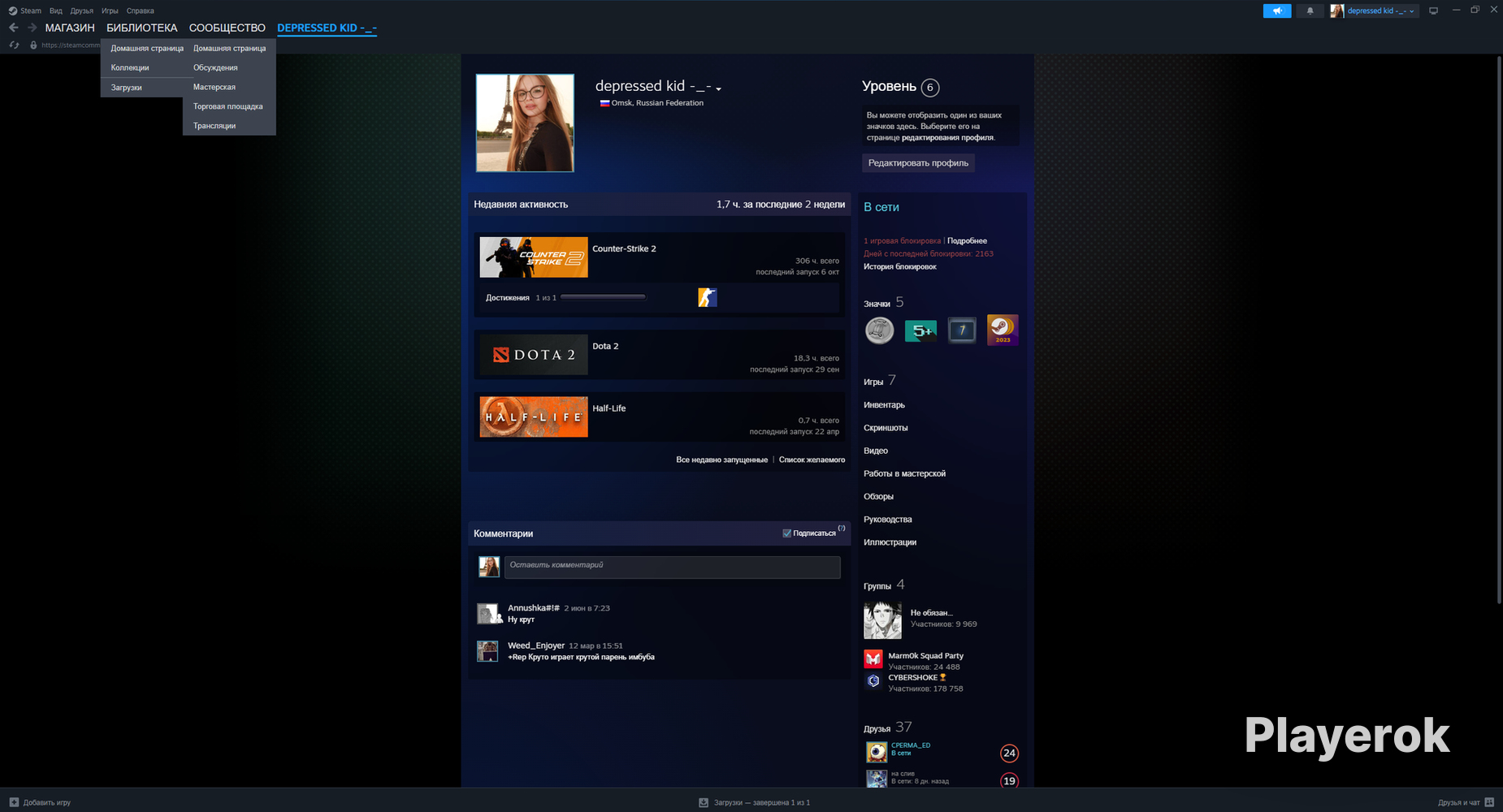The image size is (1503, 812).
Task: Open the Half-Life game banner
Action: [533, 417]
